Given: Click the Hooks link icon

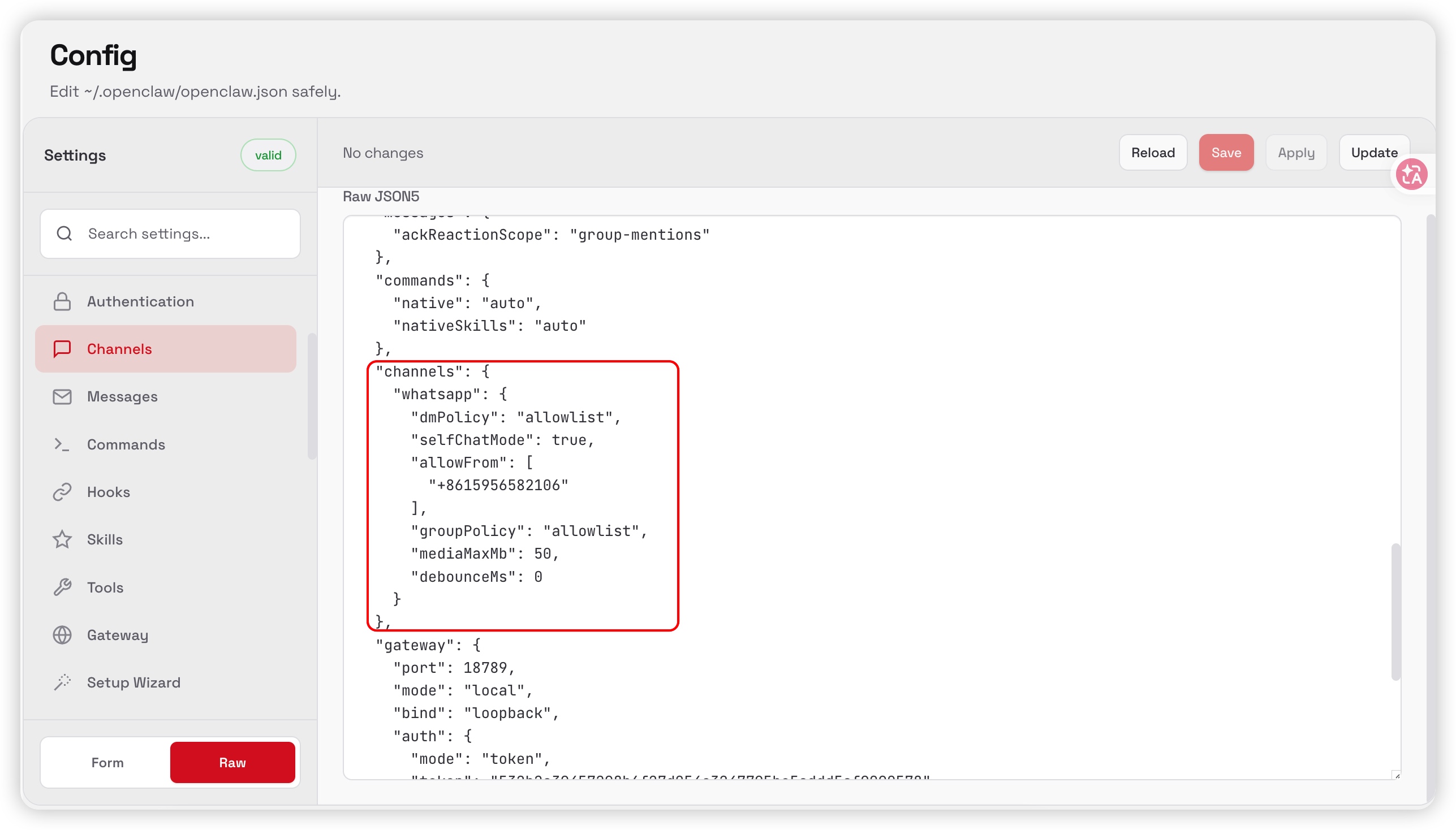Looking at the screenshot, I should [x=62, y=492].
